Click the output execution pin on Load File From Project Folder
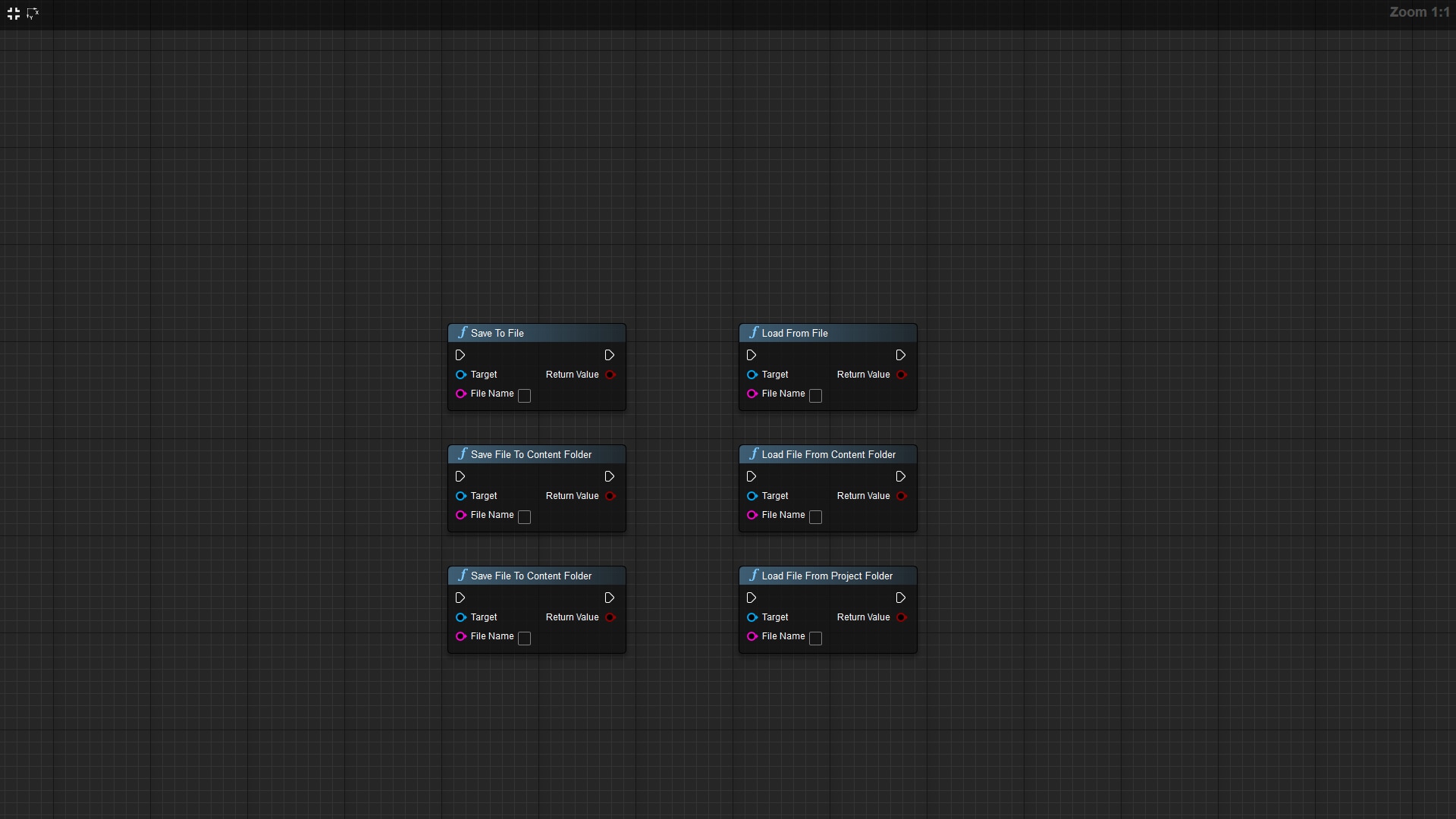The height and width of the screenshot is (819, 1456). (900, 598)
